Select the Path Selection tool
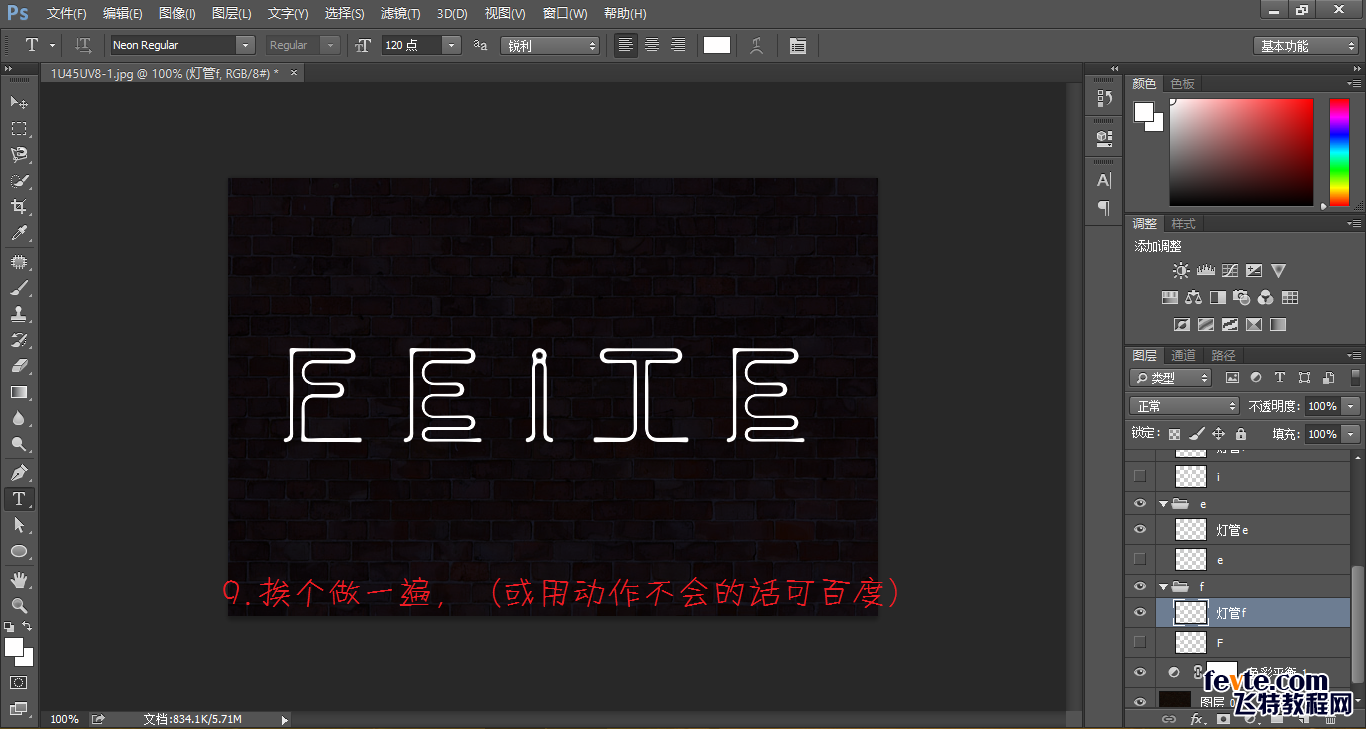The height and width of the screenshot is (729, 1366). point(19,525)
